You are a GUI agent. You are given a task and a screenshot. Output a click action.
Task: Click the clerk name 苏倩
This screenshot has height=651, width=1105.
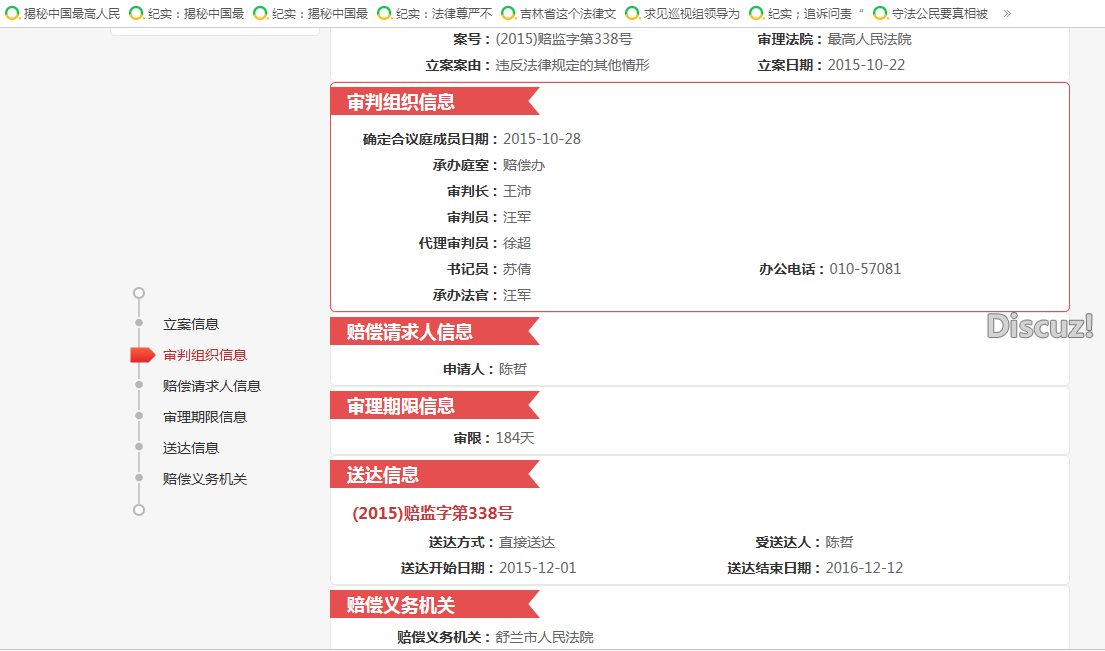(517, 269)
